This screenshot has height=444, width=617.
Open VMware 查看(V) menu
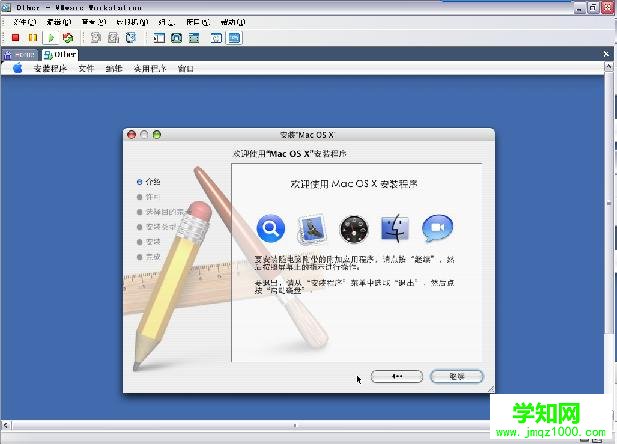tap(94, 22)
